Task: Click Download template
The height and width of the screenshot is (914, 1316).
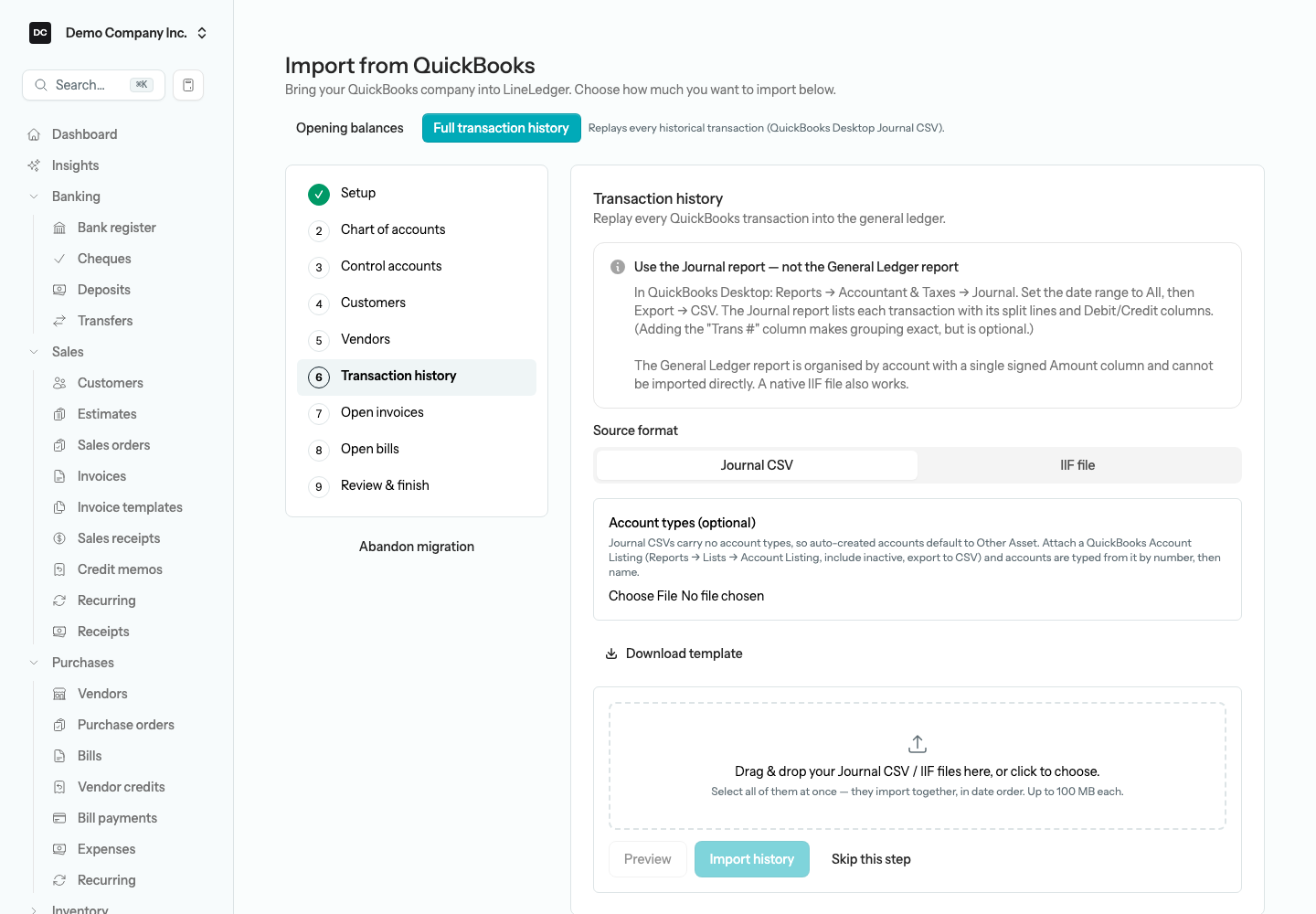Action: (x=674, y=654)
